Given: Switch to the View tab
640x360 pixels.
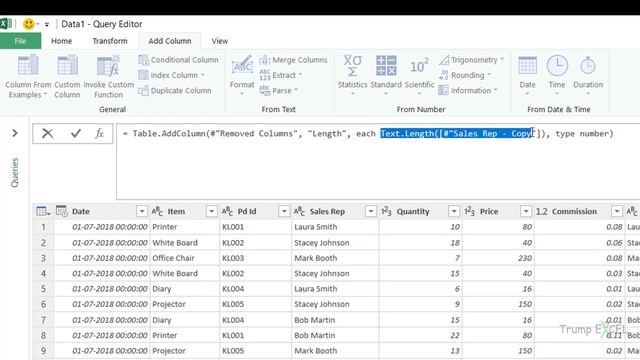Looking at the screenshot, I should coord(220,41).
